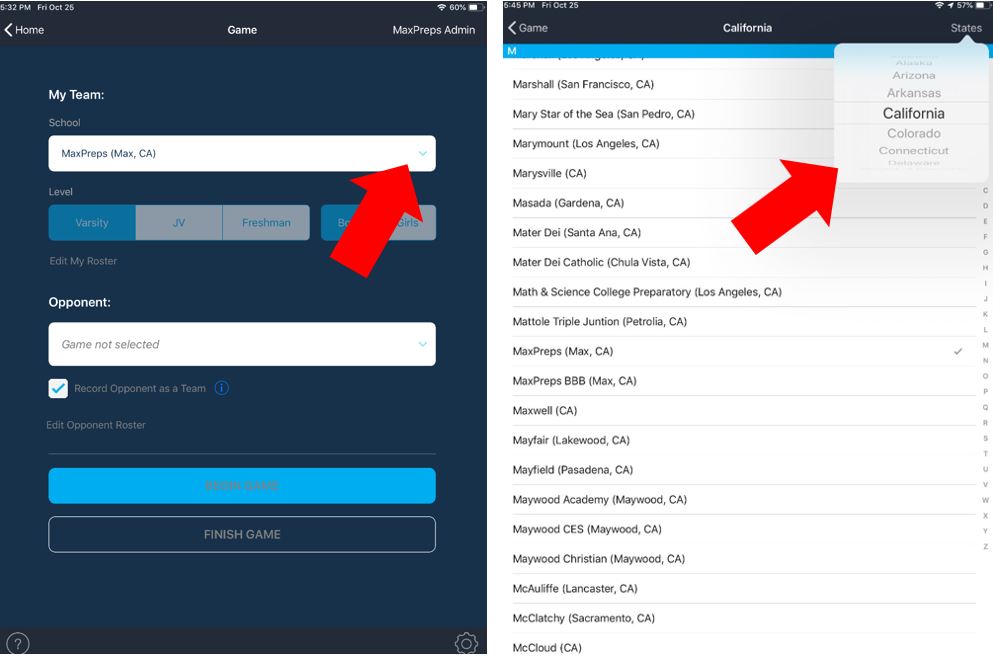Tap the Finish Game button

click(242, 535)
